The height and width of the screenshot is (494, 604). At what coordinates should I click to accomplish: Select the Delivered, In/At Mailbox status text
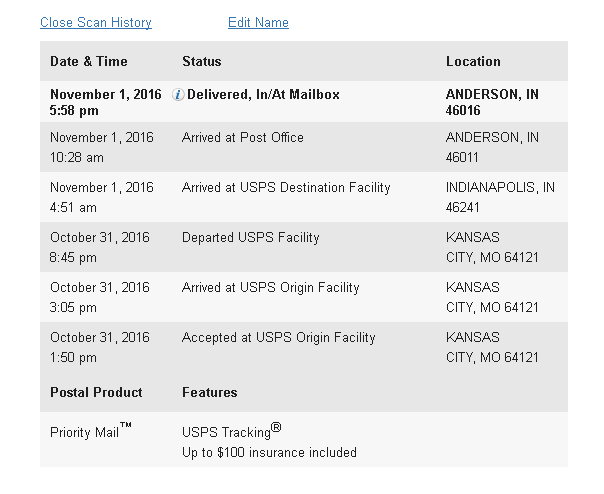pos(263,94)
